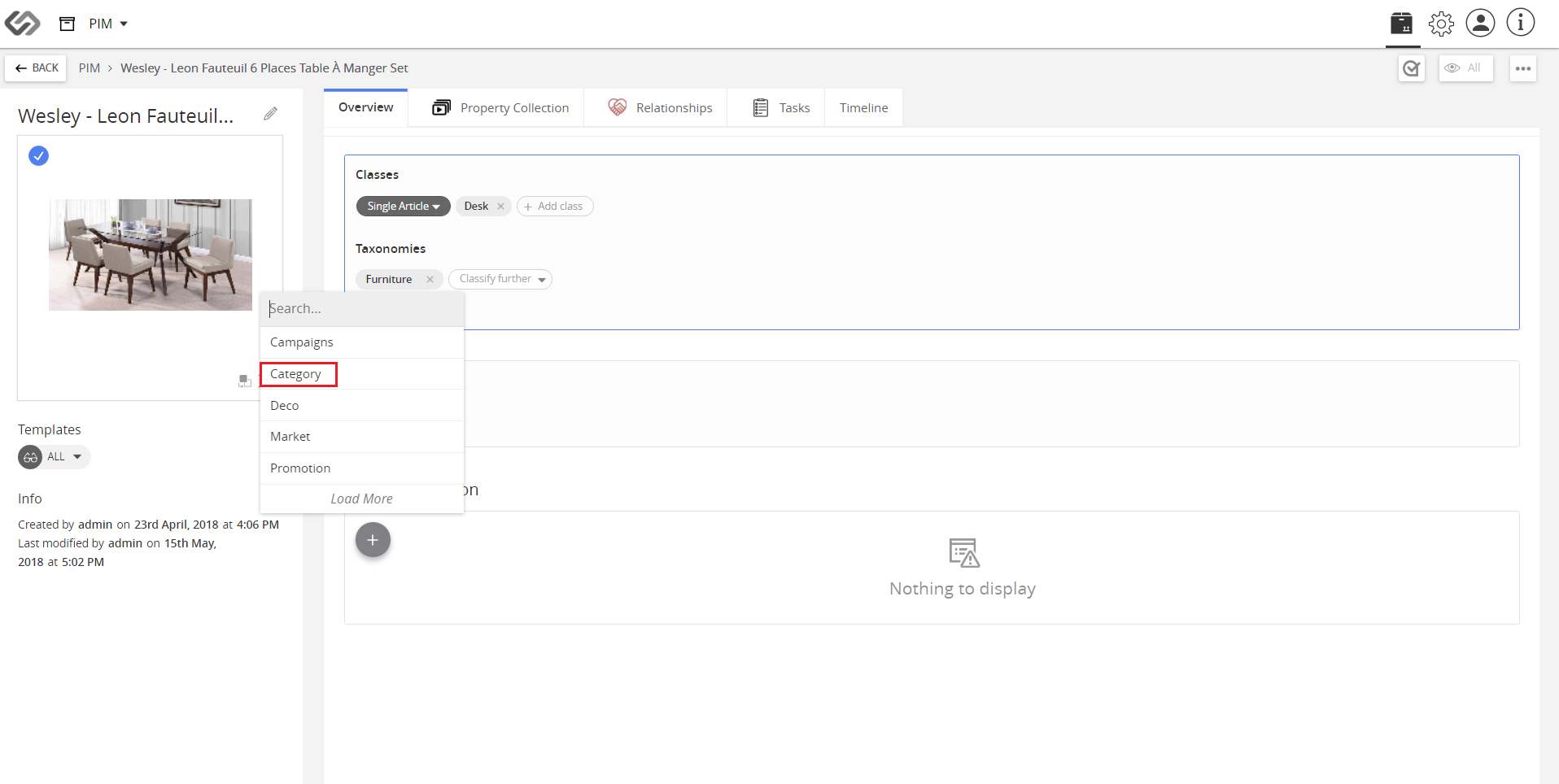The image size is (1559, 784).
Task: Switch to the Property Collection tab
Action: pos(500,107)
